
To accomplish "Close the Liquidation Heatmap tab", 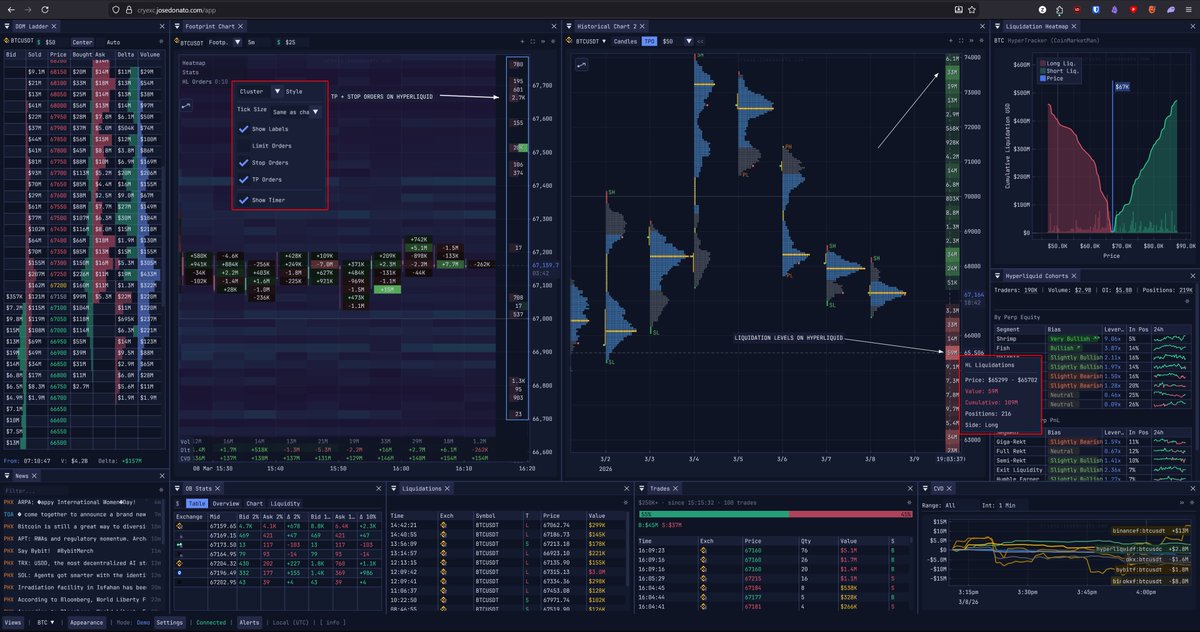I will (x=1074, y=26).
